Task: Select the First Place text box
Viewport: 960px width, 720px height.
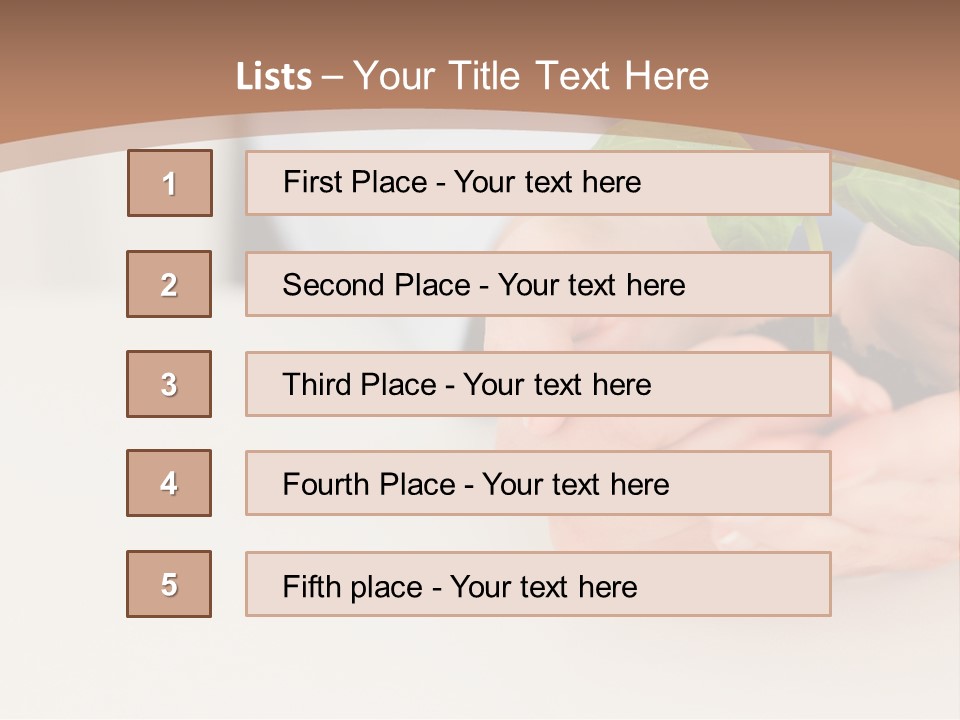Action: pos(538,183)
